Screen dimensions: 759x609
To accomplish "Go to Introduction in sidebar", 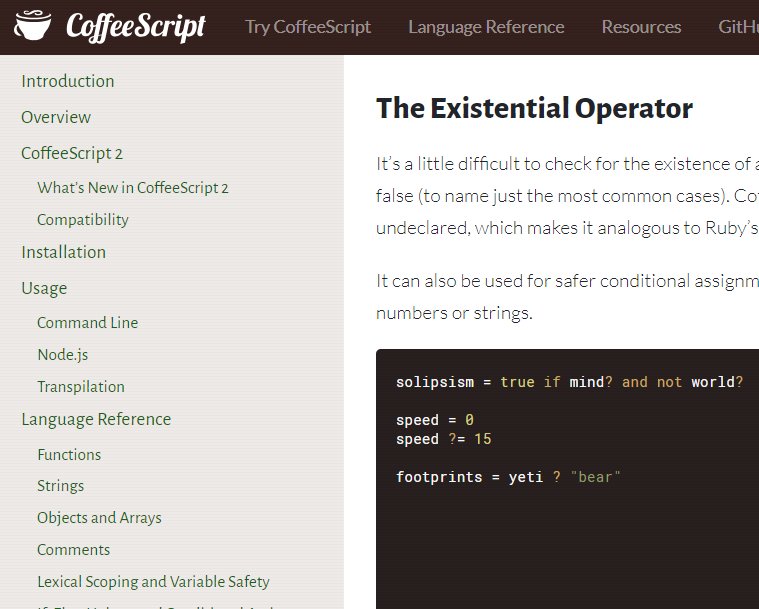I will tap(68, 81).
